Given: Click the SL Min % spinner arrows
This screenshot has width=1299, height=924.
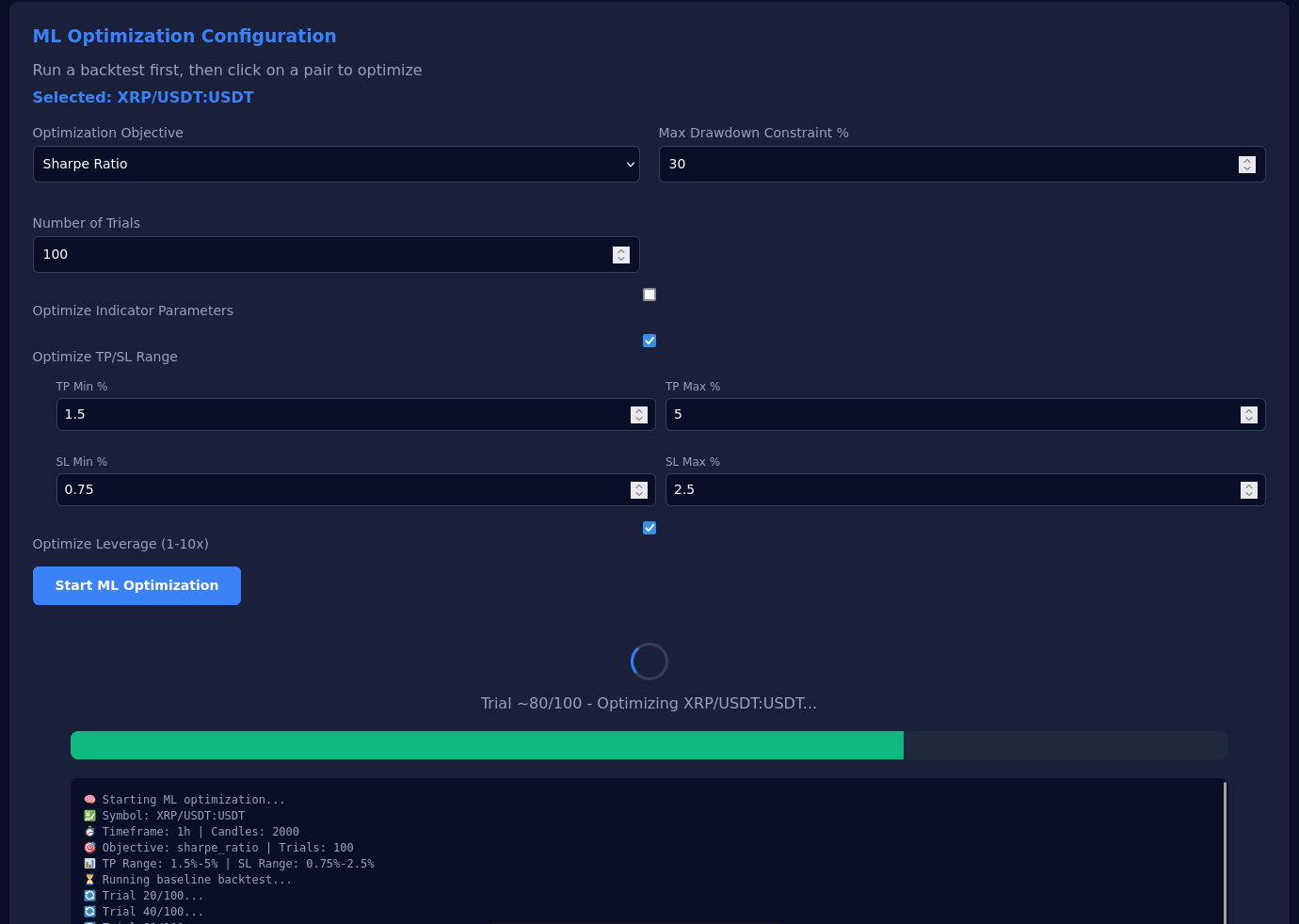Looking at the screenshot, I should pyautogui.click(x=638, y=490).
